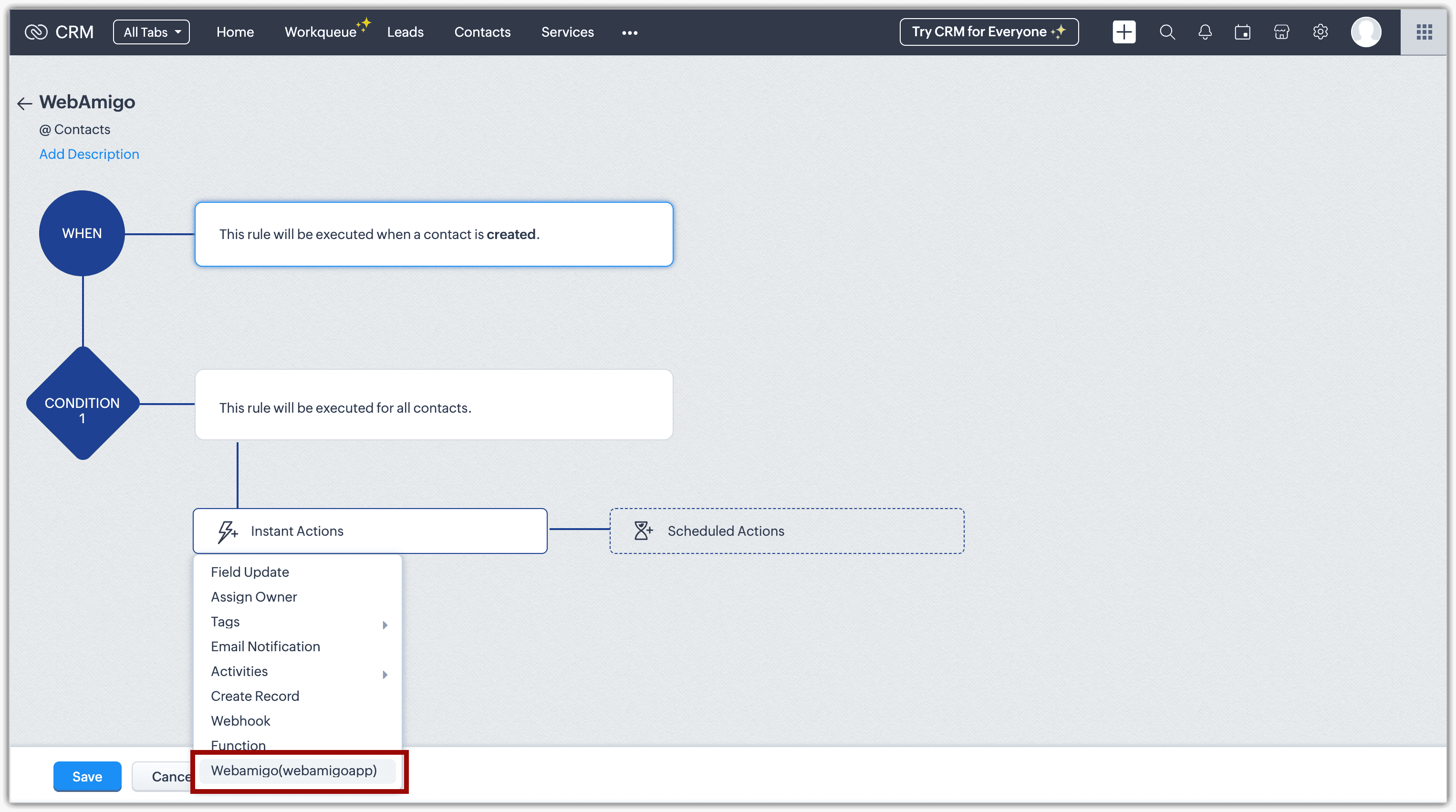1456x812 pixels.
Task: Open the search magnifier icon
Action: tap(1167, 32)
